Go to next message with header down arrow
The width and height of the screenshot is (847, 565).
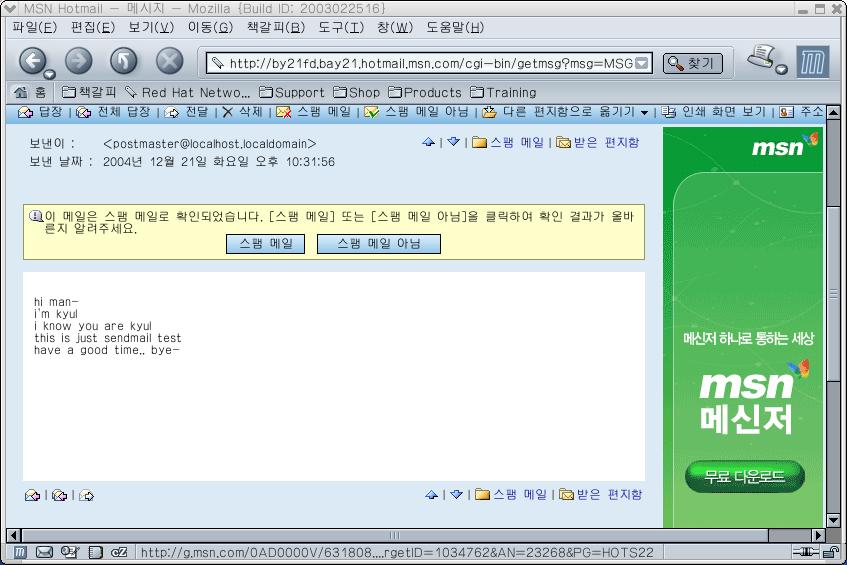(453, 142)
